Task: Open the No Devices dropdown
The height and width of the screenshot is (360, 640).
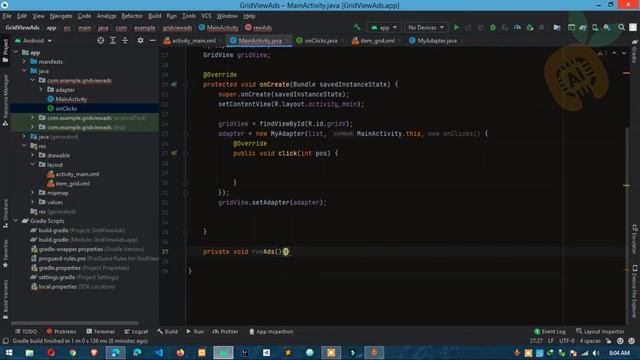Action: tap(426, 27)
